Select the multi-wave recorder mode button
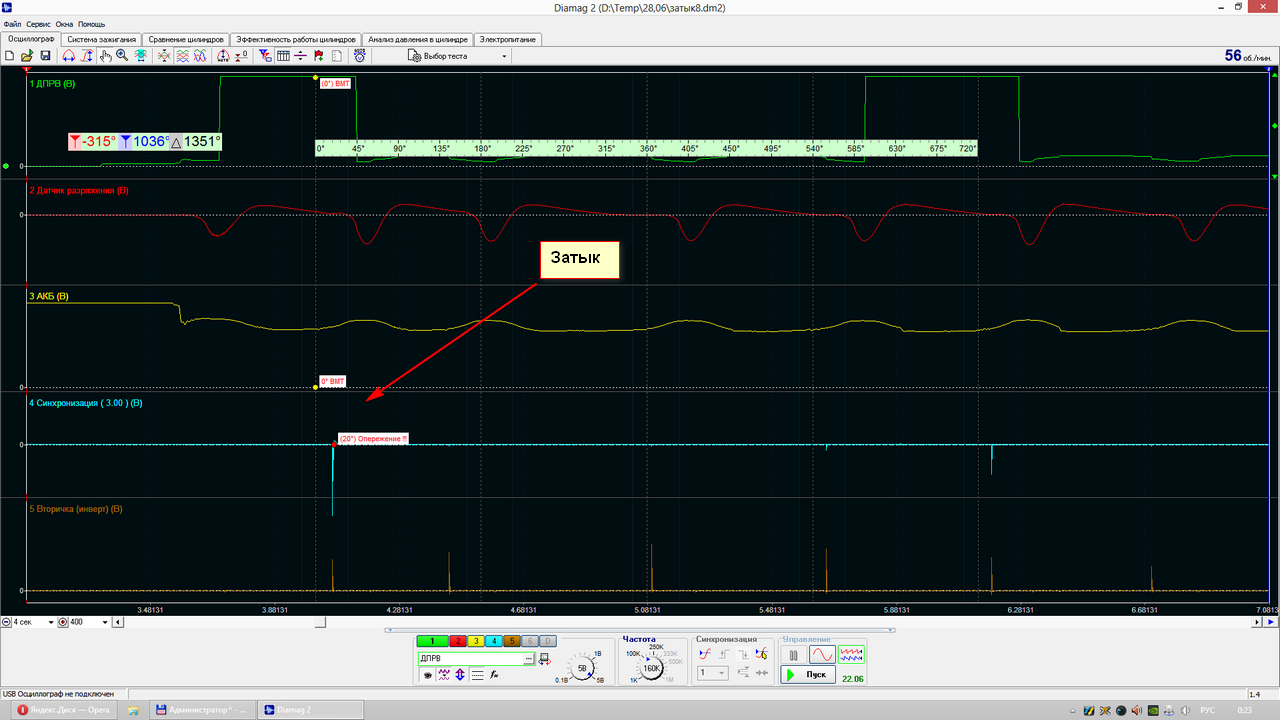Viewport: 1280px width, 720px height. tap(851, 655)
